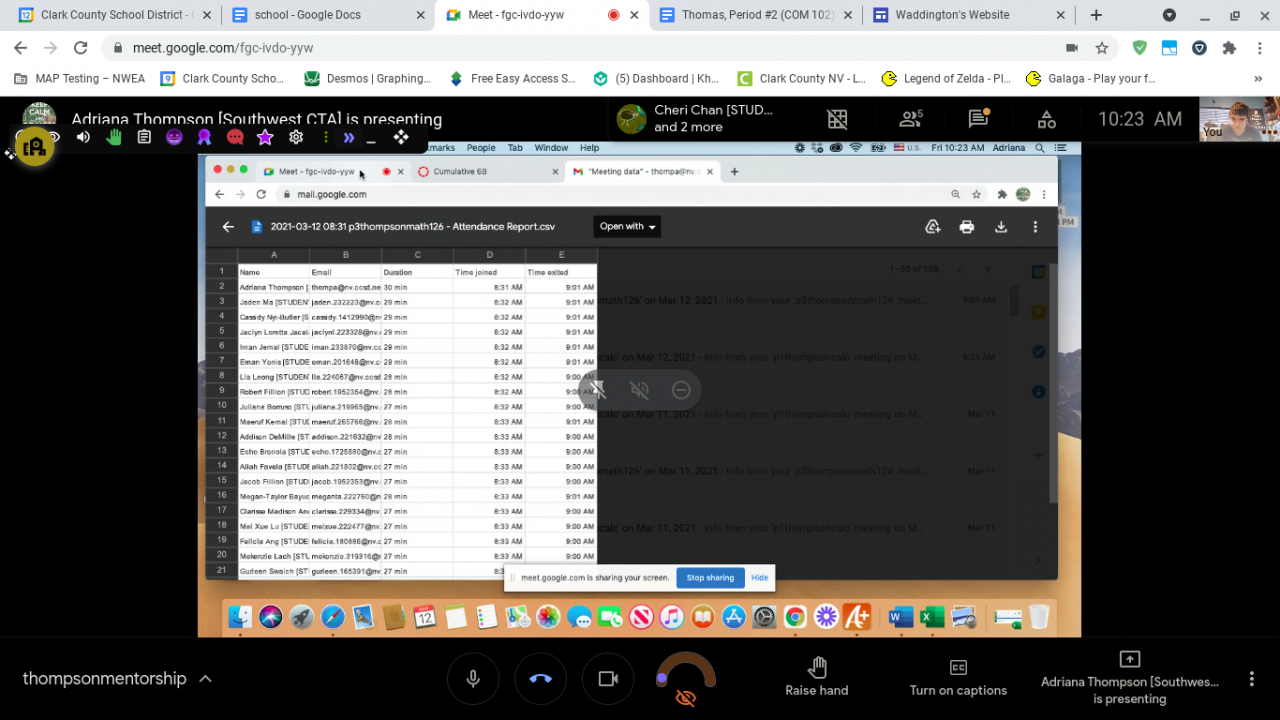
Task: Open Chrome profile dropdown circle icon
Action: (x=1169, y=15)
